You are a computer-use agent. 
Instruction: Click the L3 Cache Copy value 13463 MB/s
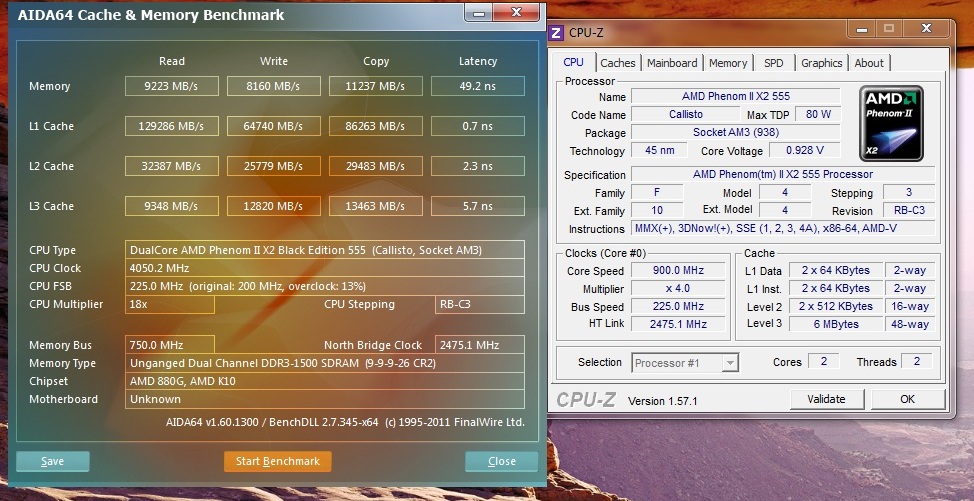point(376,206)
